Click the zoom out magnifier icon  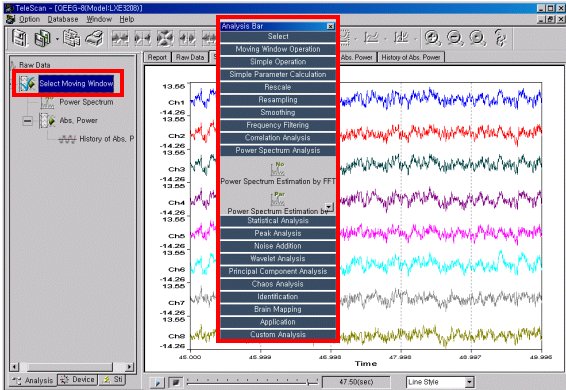454,38
